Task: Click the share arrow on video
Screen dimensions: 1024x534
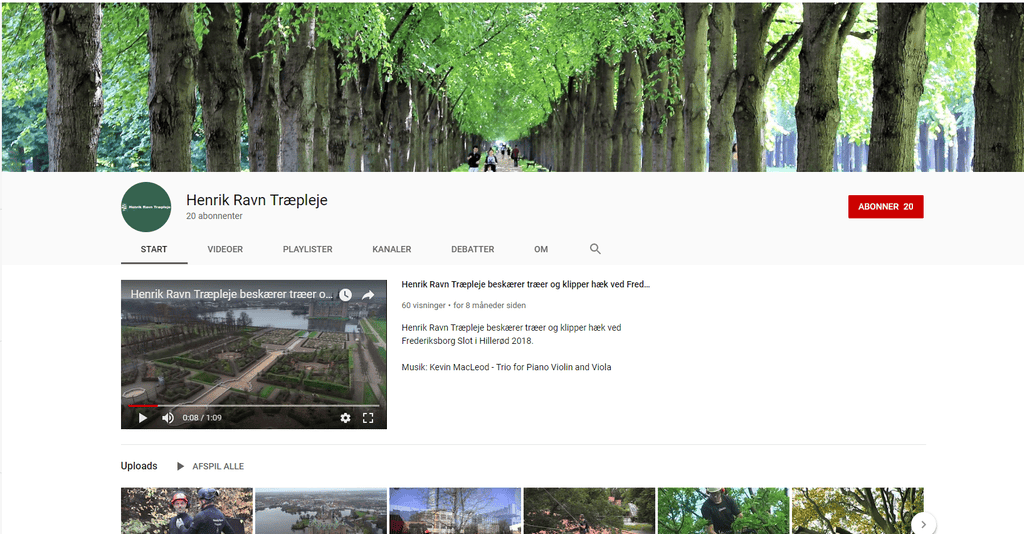Action: tap(368, 295)
